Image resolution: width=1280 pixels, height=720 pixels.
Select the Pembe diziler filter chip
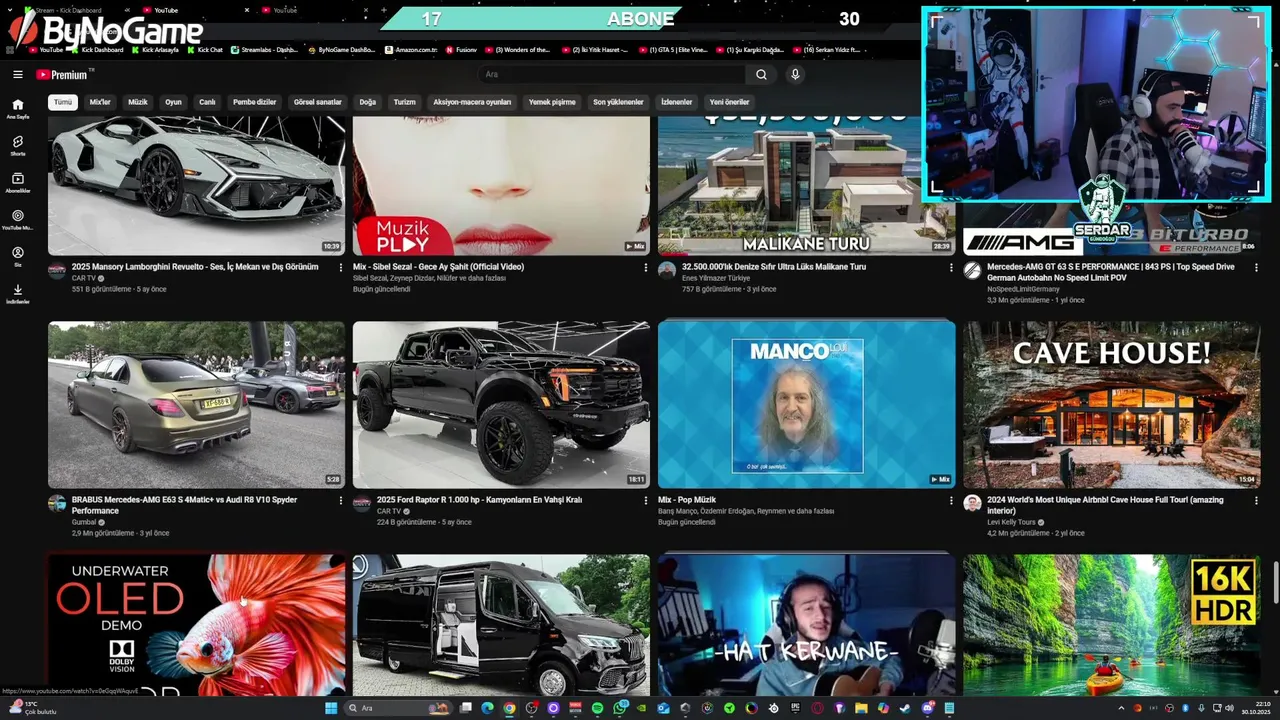pos(254,102)
